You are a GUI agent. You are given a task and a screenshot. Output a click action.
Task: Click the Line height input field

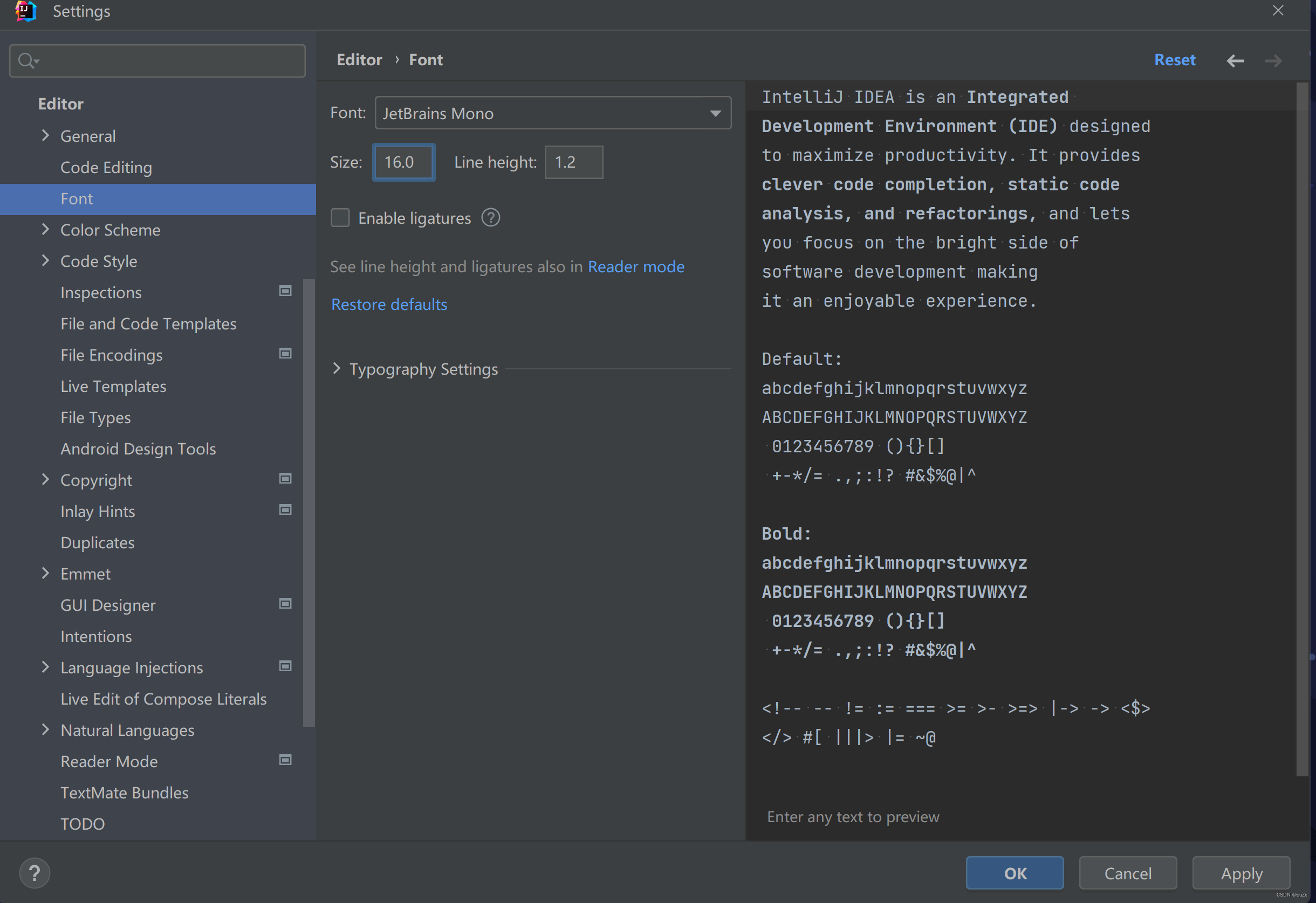click(x=574, y=162)
